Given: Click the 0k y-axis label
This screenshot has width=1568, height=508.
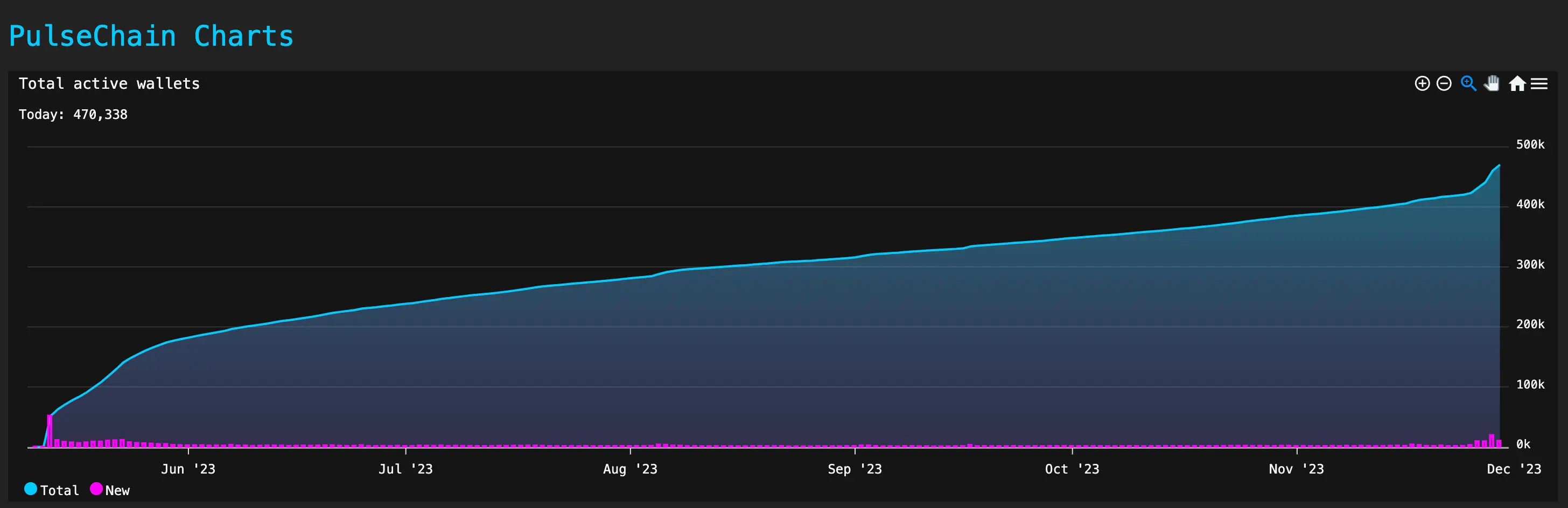Looking at the screenshot, I should [x=1523, y=444].
